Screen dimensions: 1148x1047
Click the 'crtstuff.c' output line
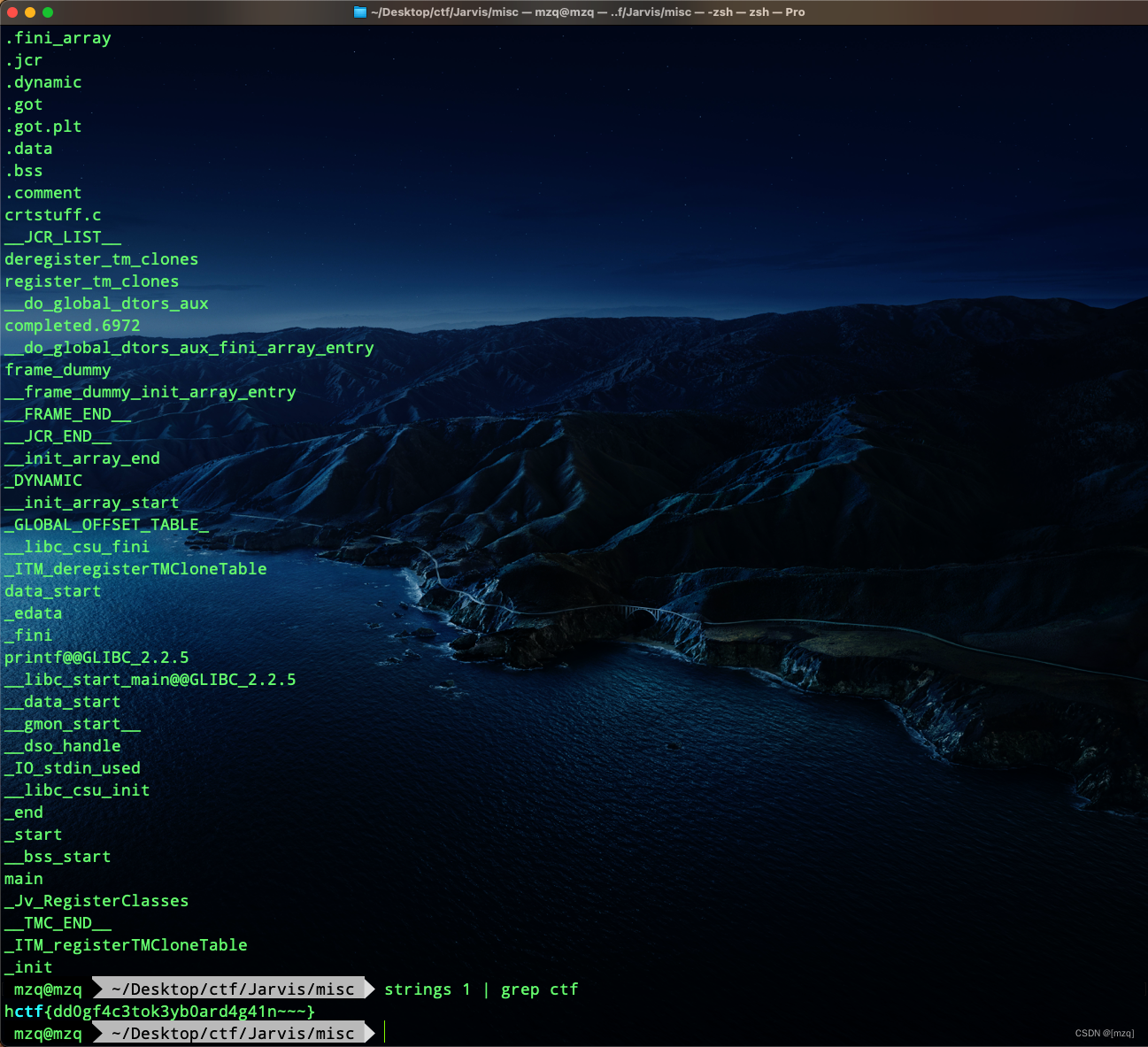[x=53, y=215]
